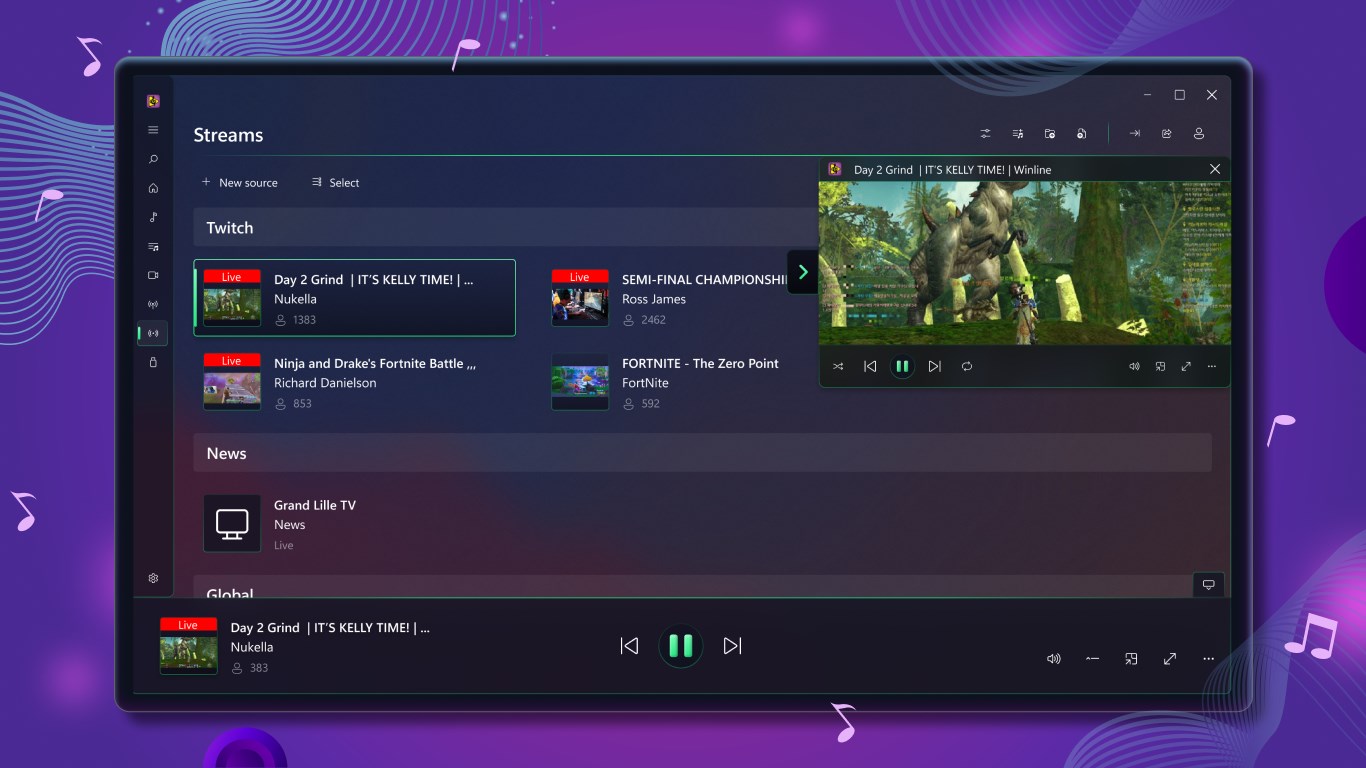Click Richard Danielson streamer name

(x=325, y=383)
